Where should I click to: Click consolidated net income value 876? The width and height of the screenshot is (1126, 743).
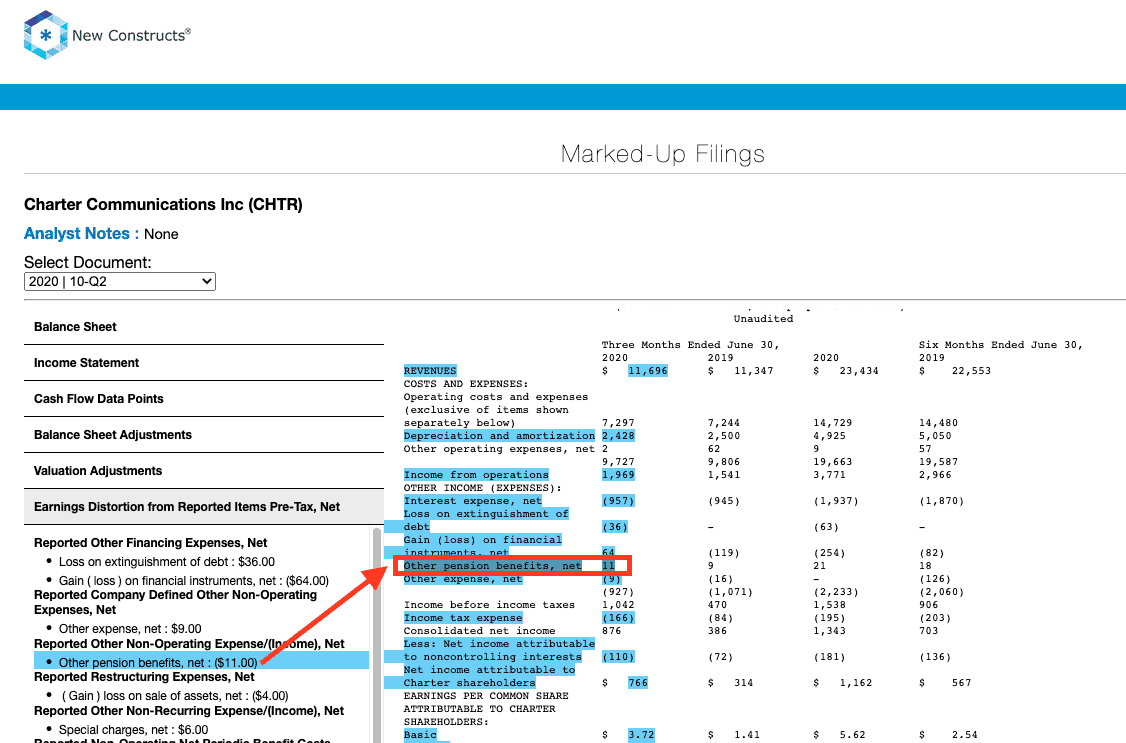point(611,630)
